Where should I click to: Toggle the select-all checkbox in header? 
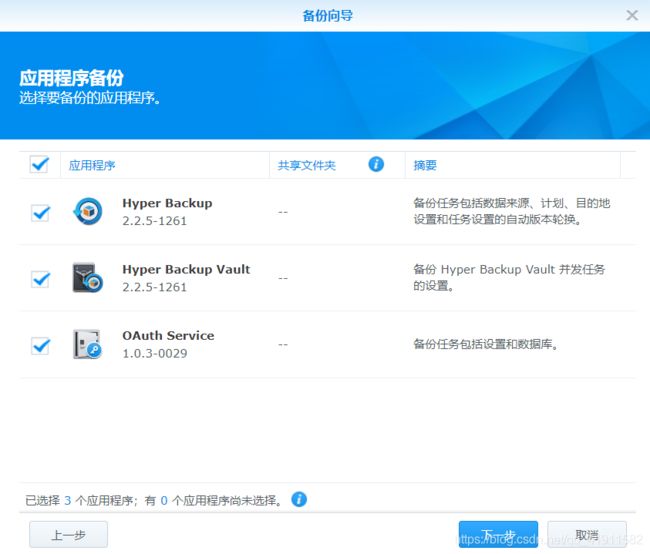pyautogui.click(x=39, y=165)
